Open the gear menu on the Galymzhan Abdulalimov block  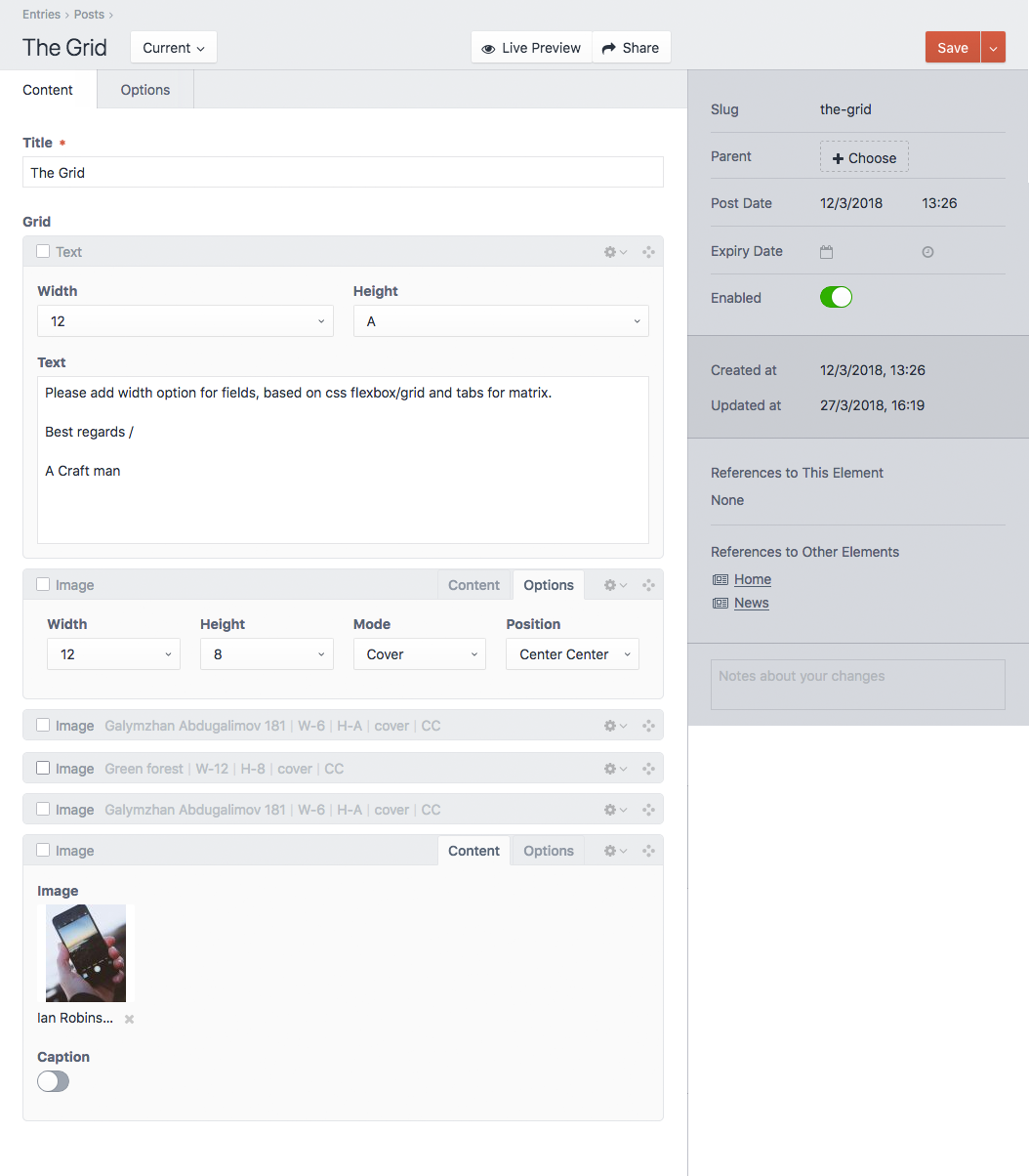(x=612, y=726)
